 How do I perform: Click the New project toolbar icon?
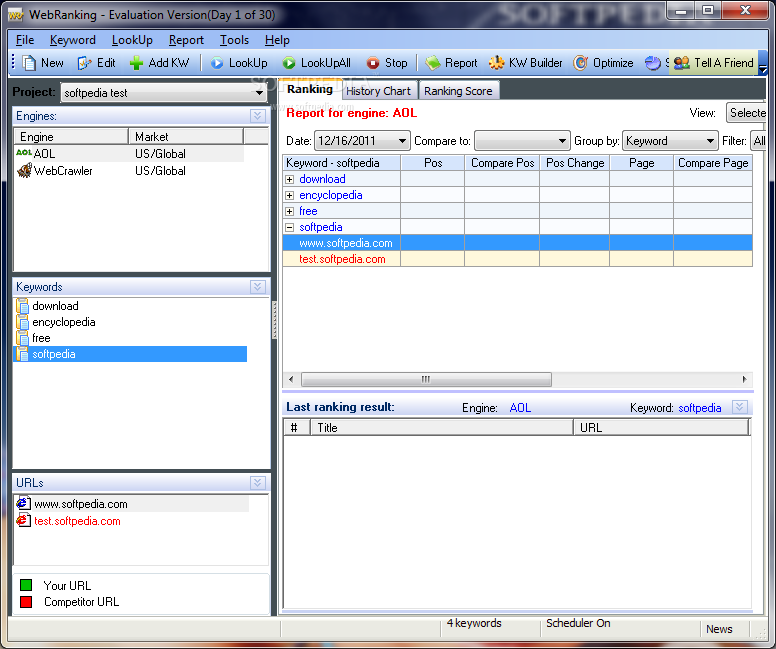(29, 63)
